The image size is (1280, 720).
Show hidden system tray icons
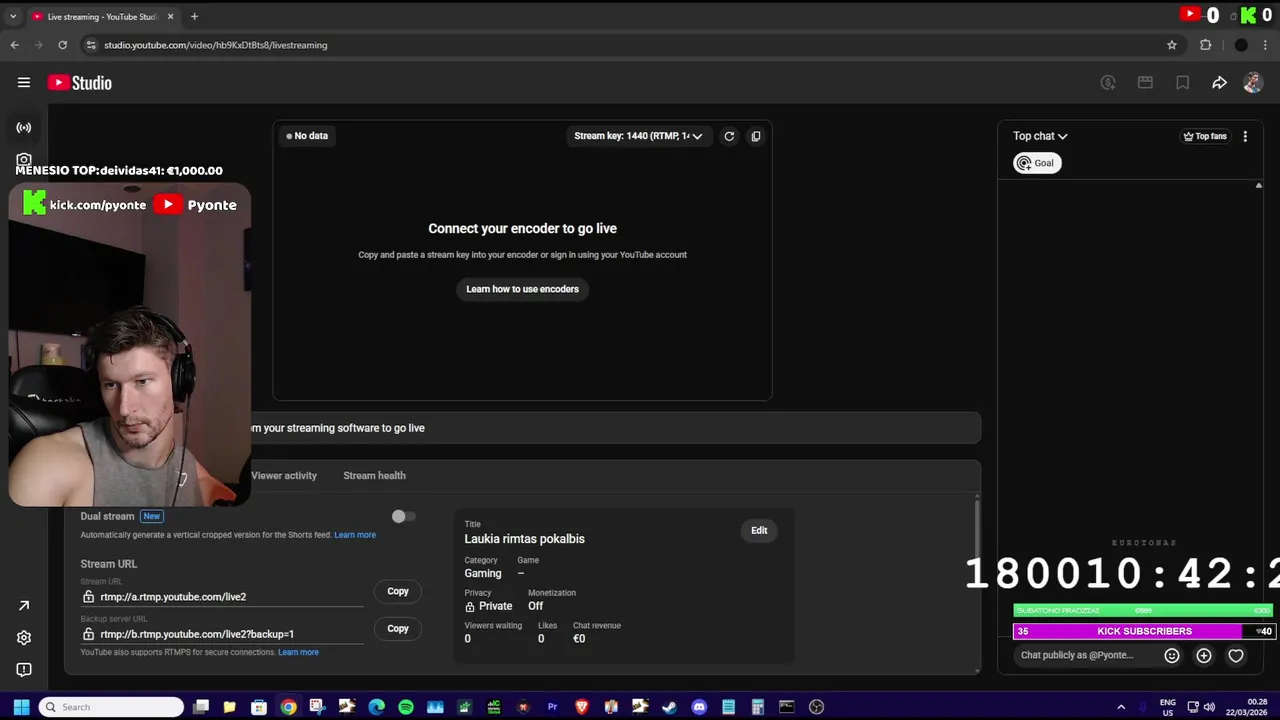coord(1121,707)
